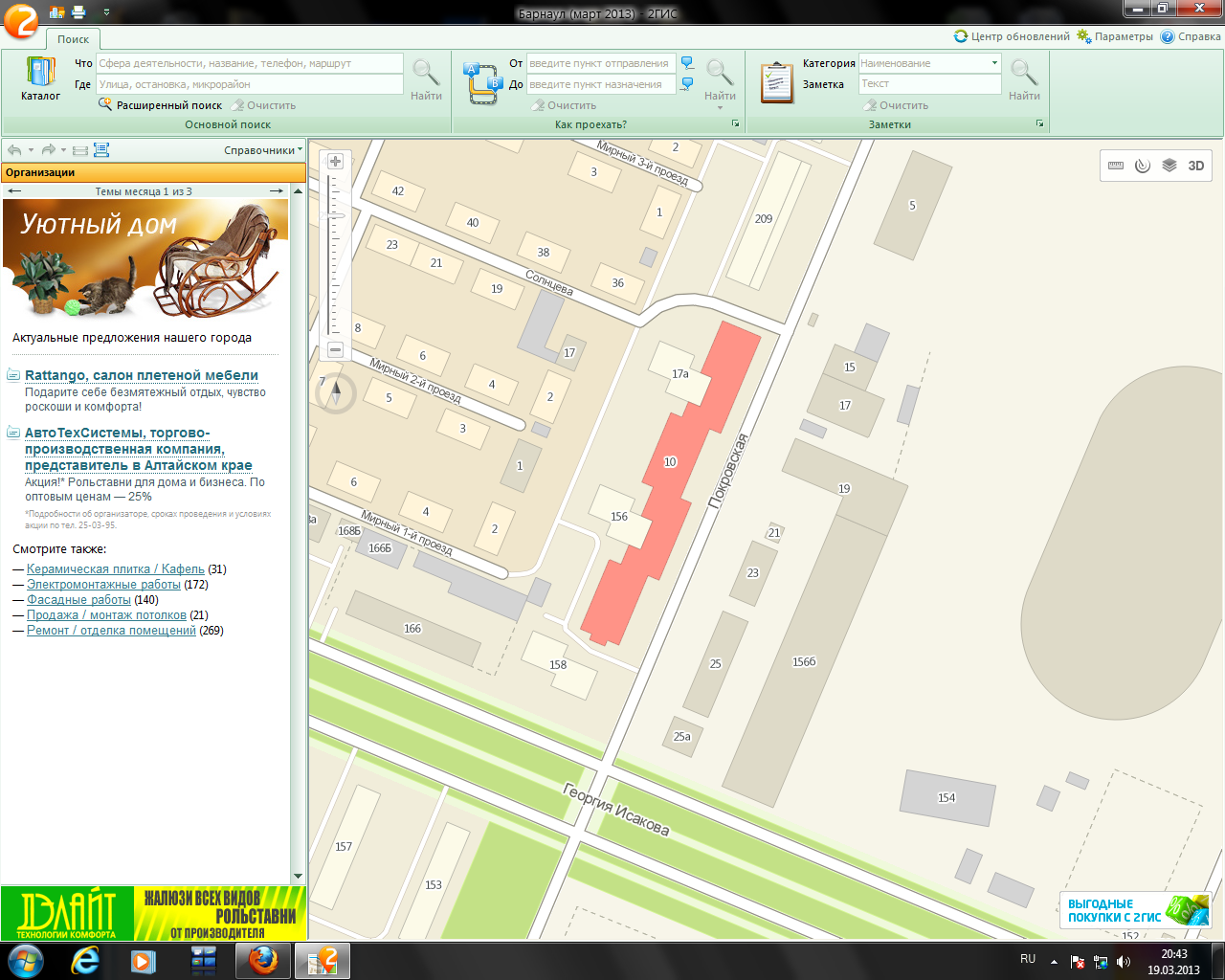This screenshot has width=1225, height=980.
Task: Click the map zoom in plus button
Action: pyautogui.click(x=335, y=162)
